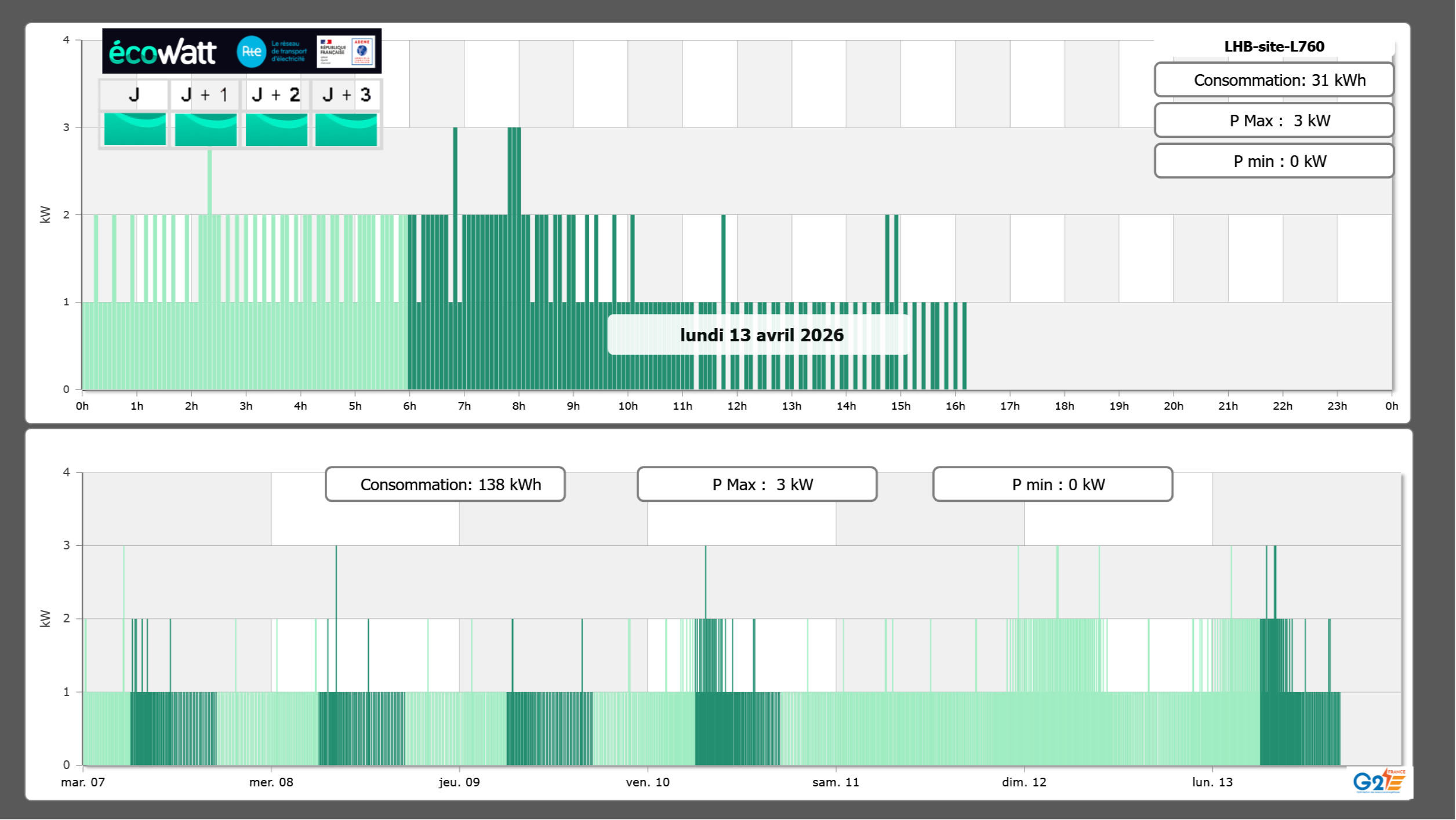The width and height of the screenshot is (1456, 820).
Task: Click the green signal tile under J + 2
Action: [277, 129]
